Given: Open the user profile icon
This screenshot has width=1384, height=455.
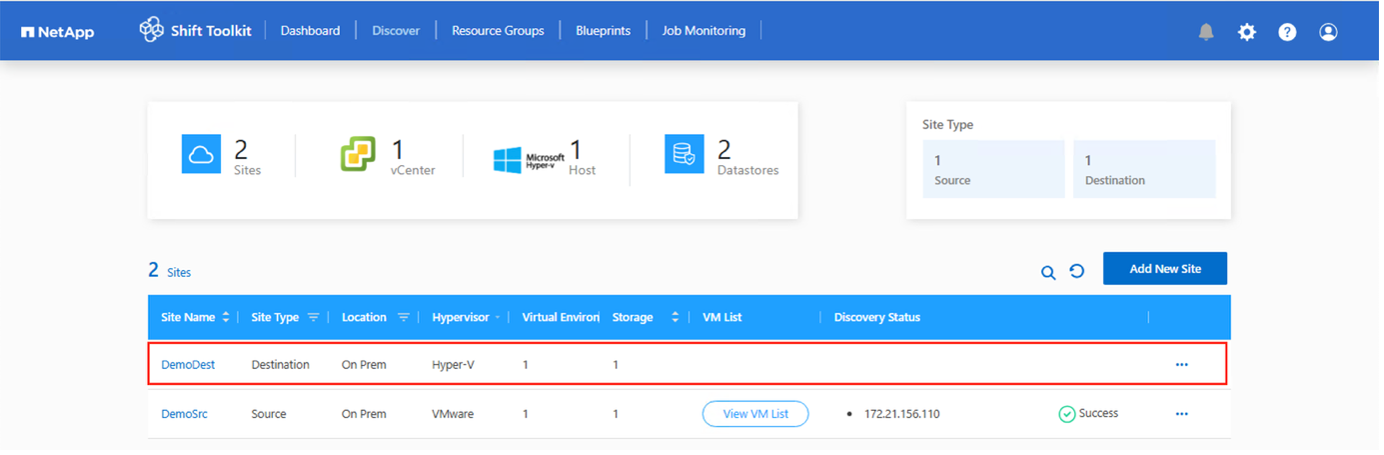Looking at the screenshot, I should tap(1328, 32).
